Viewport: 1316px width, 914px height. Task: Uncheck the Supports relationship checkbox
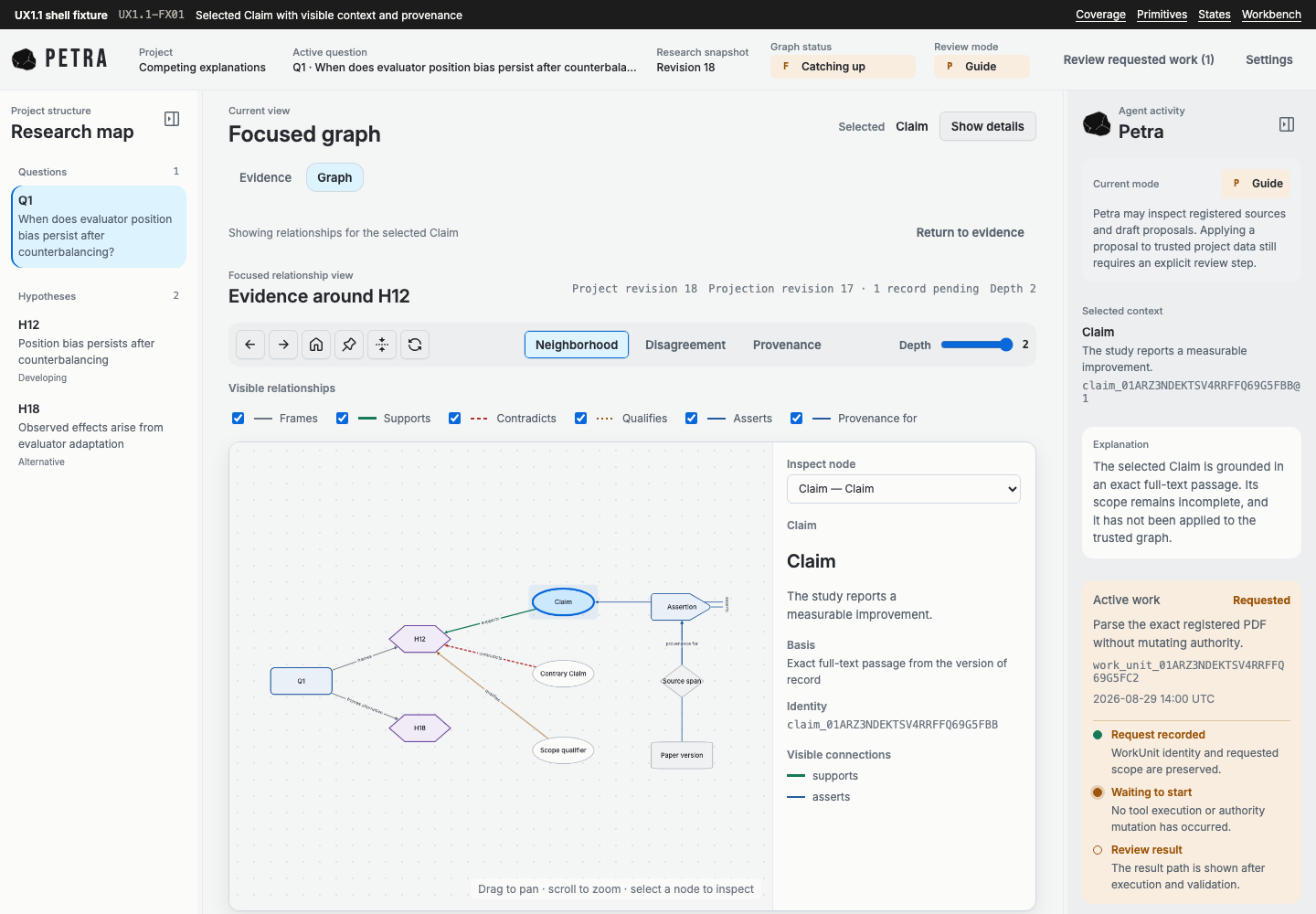click(343, 418)
